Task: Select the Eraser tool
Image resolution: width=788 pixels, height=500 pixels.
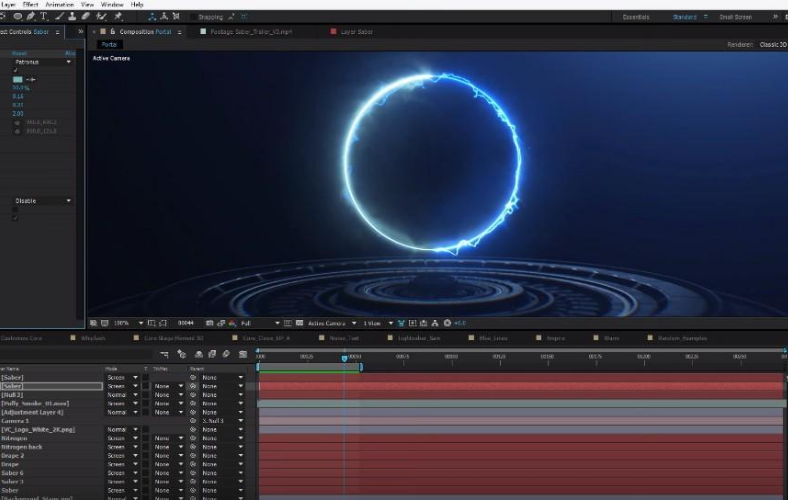Action: click(x=86, y=17)
